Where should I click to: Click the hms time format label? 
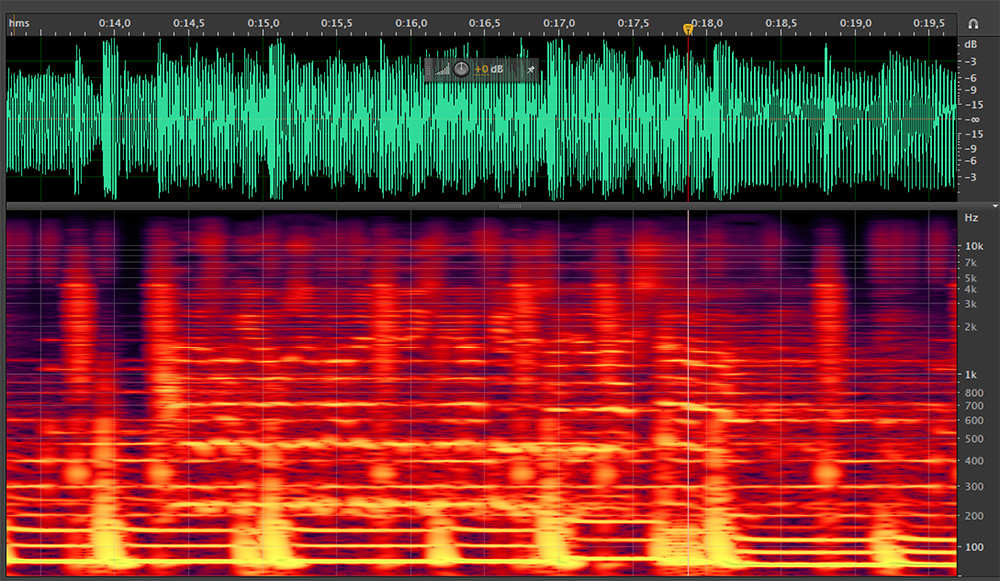coord(17,22)
